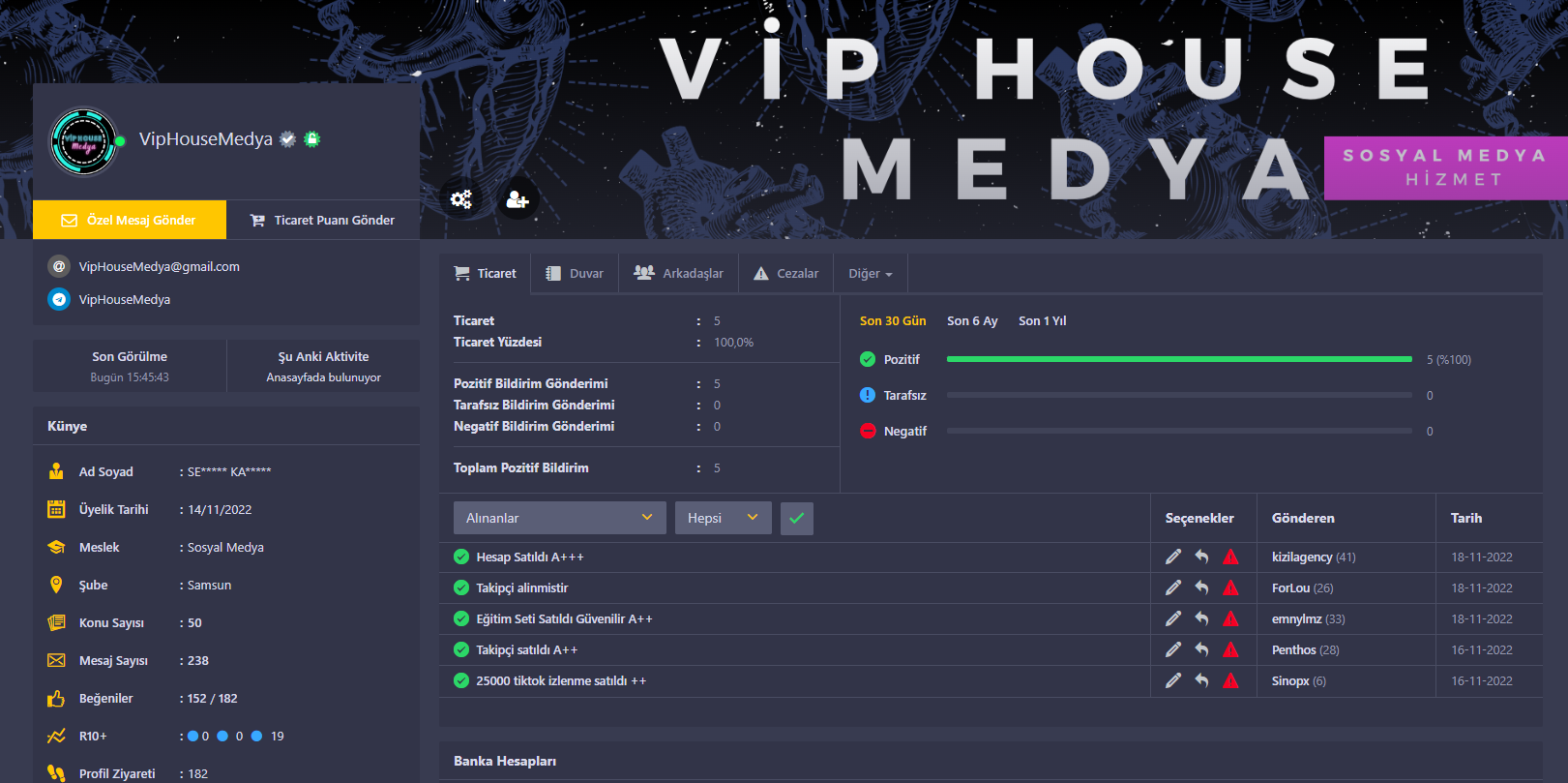Open Penthos's profile link

[x=1293, y=649]
